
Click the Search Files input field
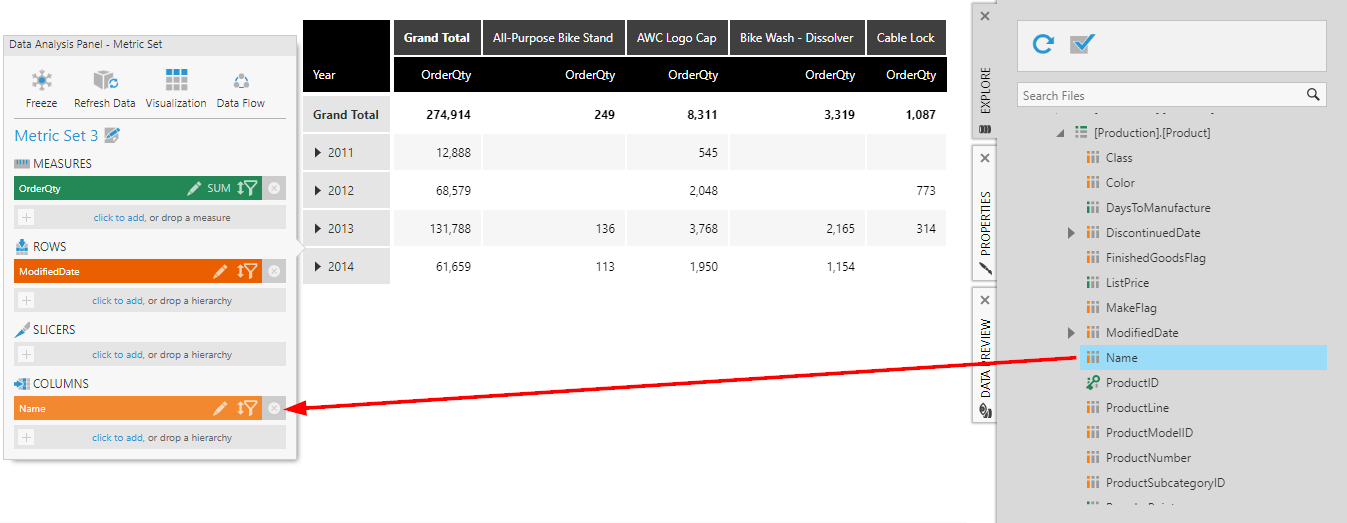tap(1158, 95)
